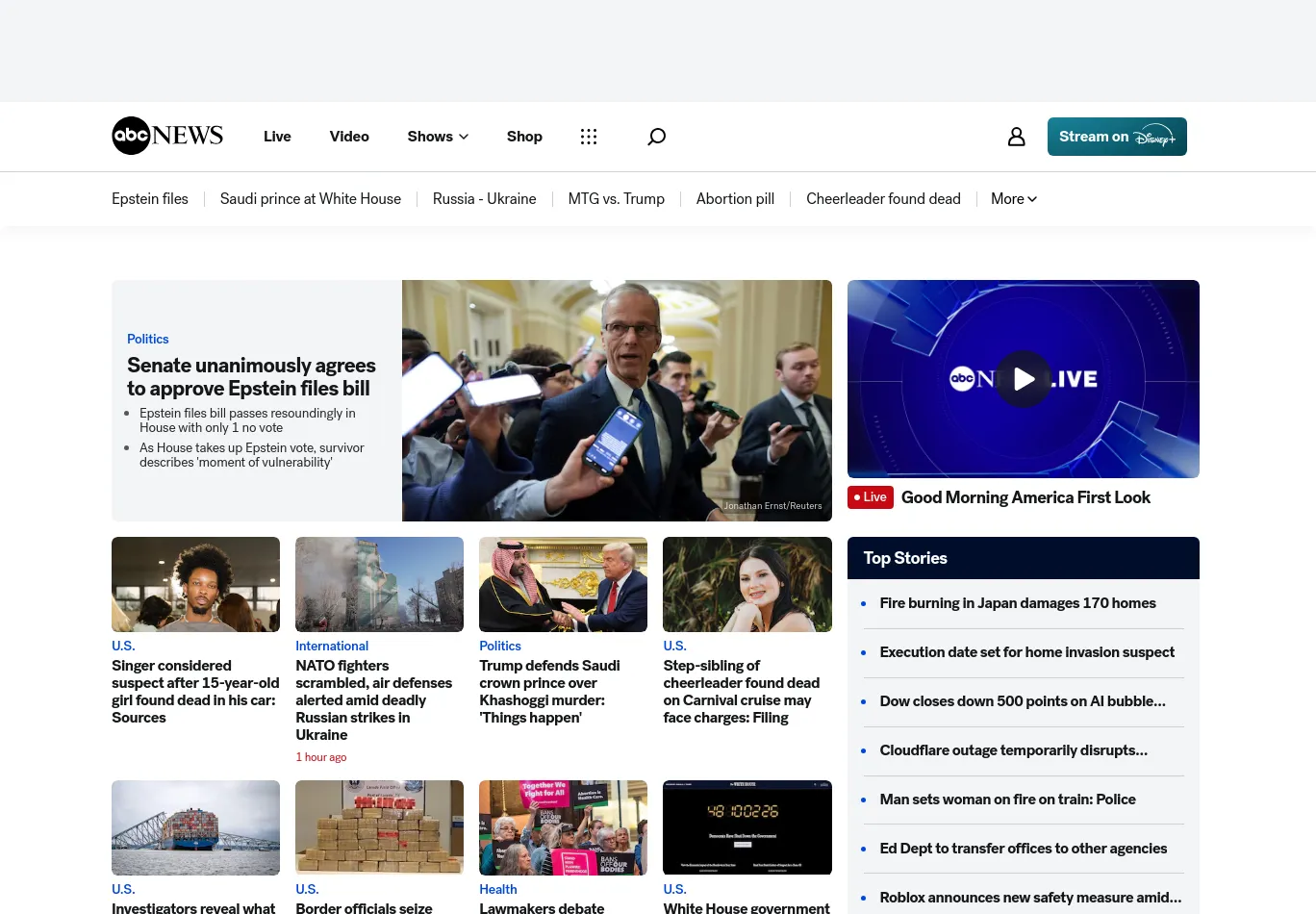Screen dimensions: 1316x914
Task: Play the ABC News Live video
Action: coord(1023,379)
